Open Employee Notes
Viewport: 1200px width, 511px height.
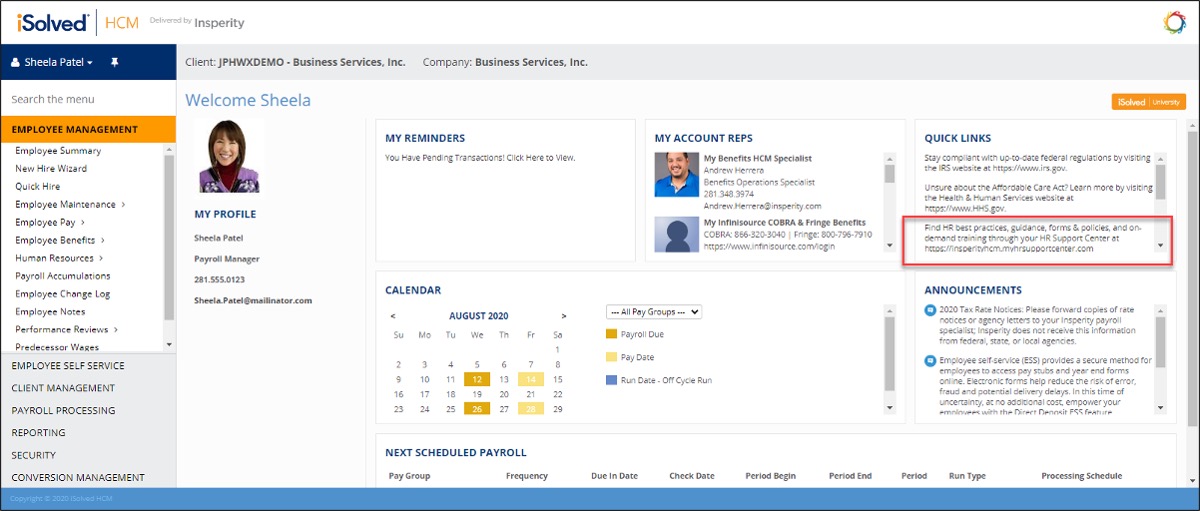click(50, 312)
